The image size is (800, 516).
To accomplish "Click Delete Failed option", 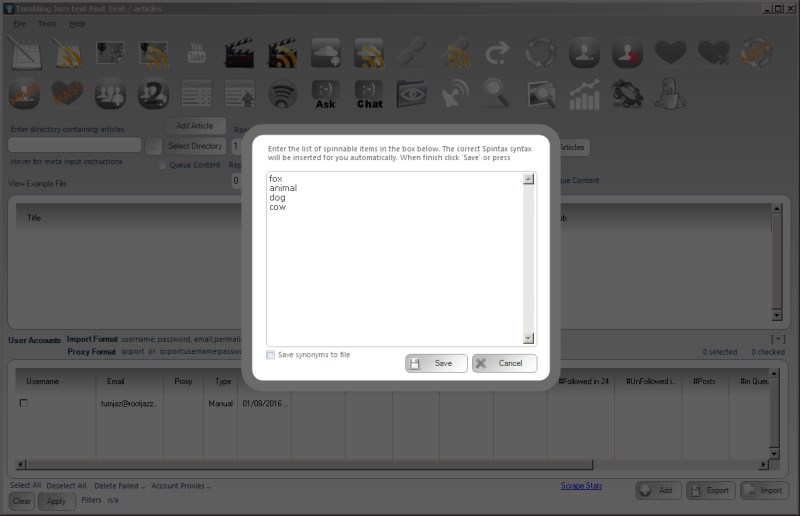I will tap(119, 486).
